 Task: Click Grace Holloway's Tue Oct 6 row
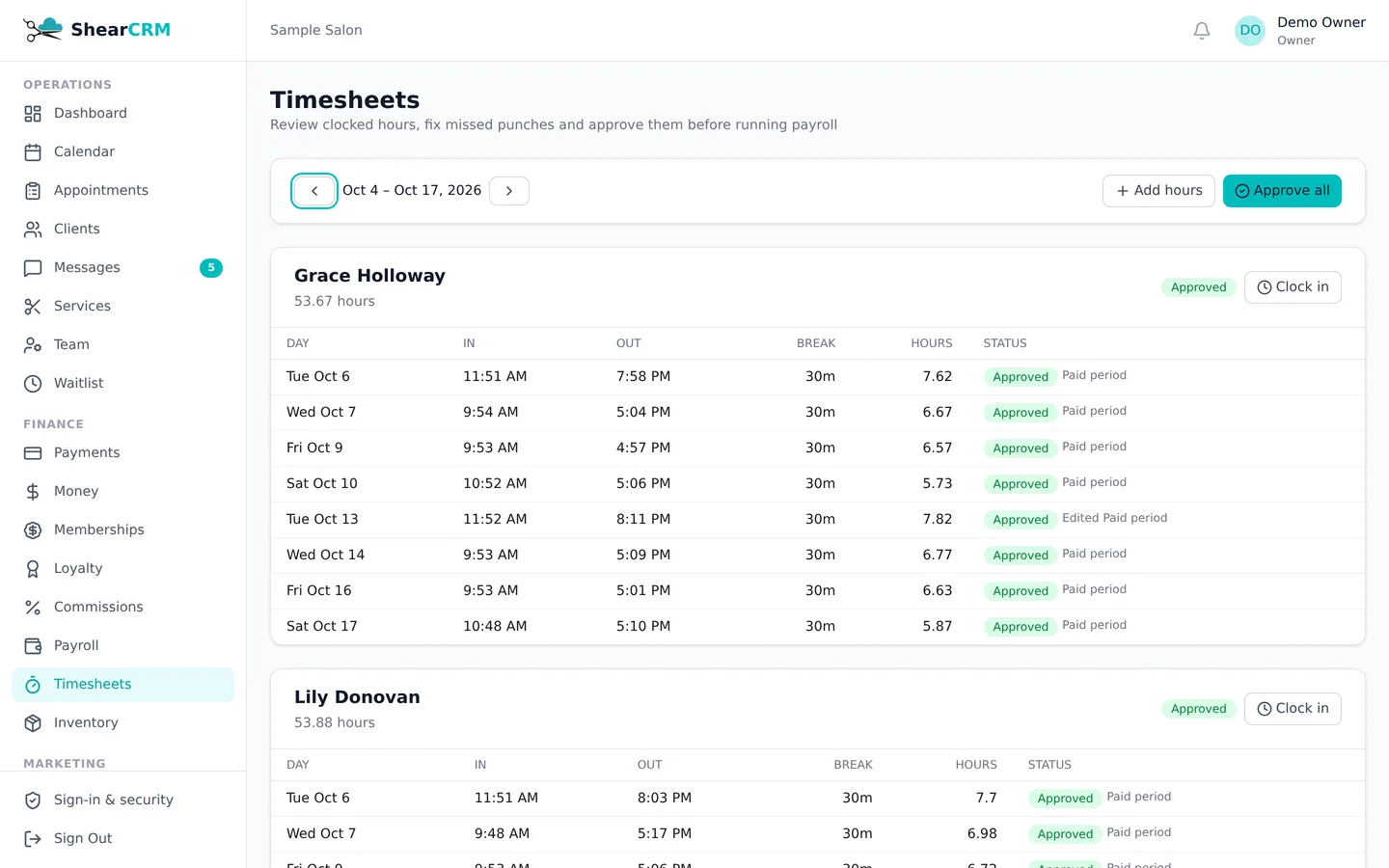[818, 377]
